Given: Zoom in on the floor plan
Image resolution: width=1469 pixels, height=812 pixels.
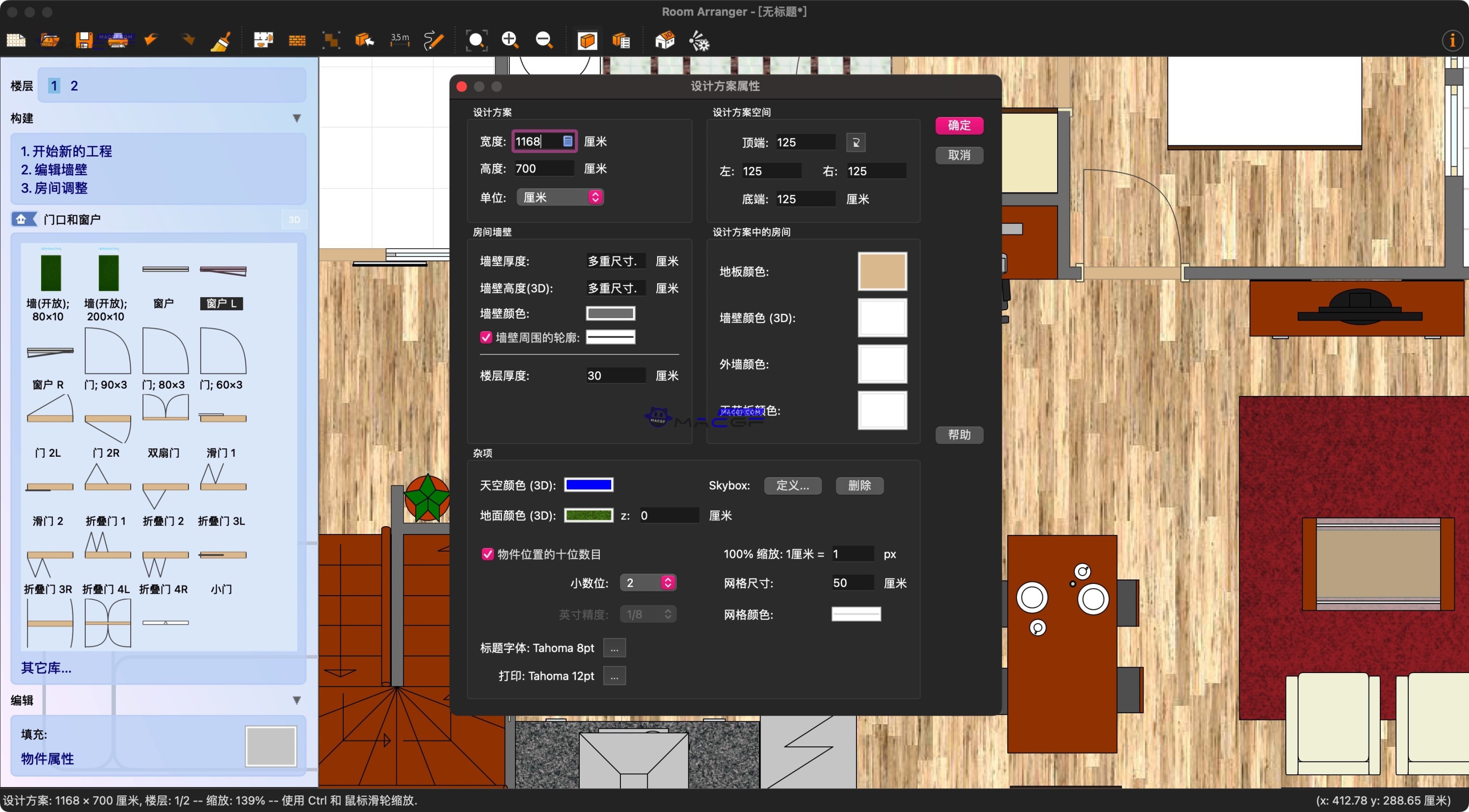Looking at the screenshot, I should [x=509, y=40].
